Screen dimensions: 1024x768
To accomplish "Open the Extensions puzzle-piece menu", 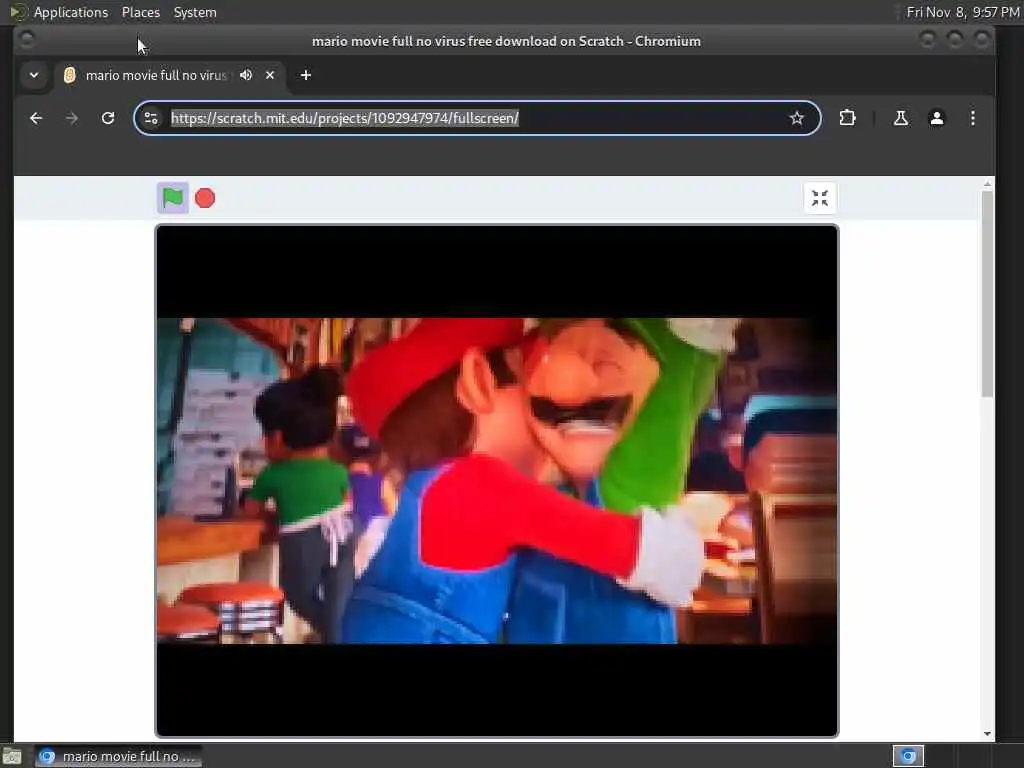I will coord(847,118).
